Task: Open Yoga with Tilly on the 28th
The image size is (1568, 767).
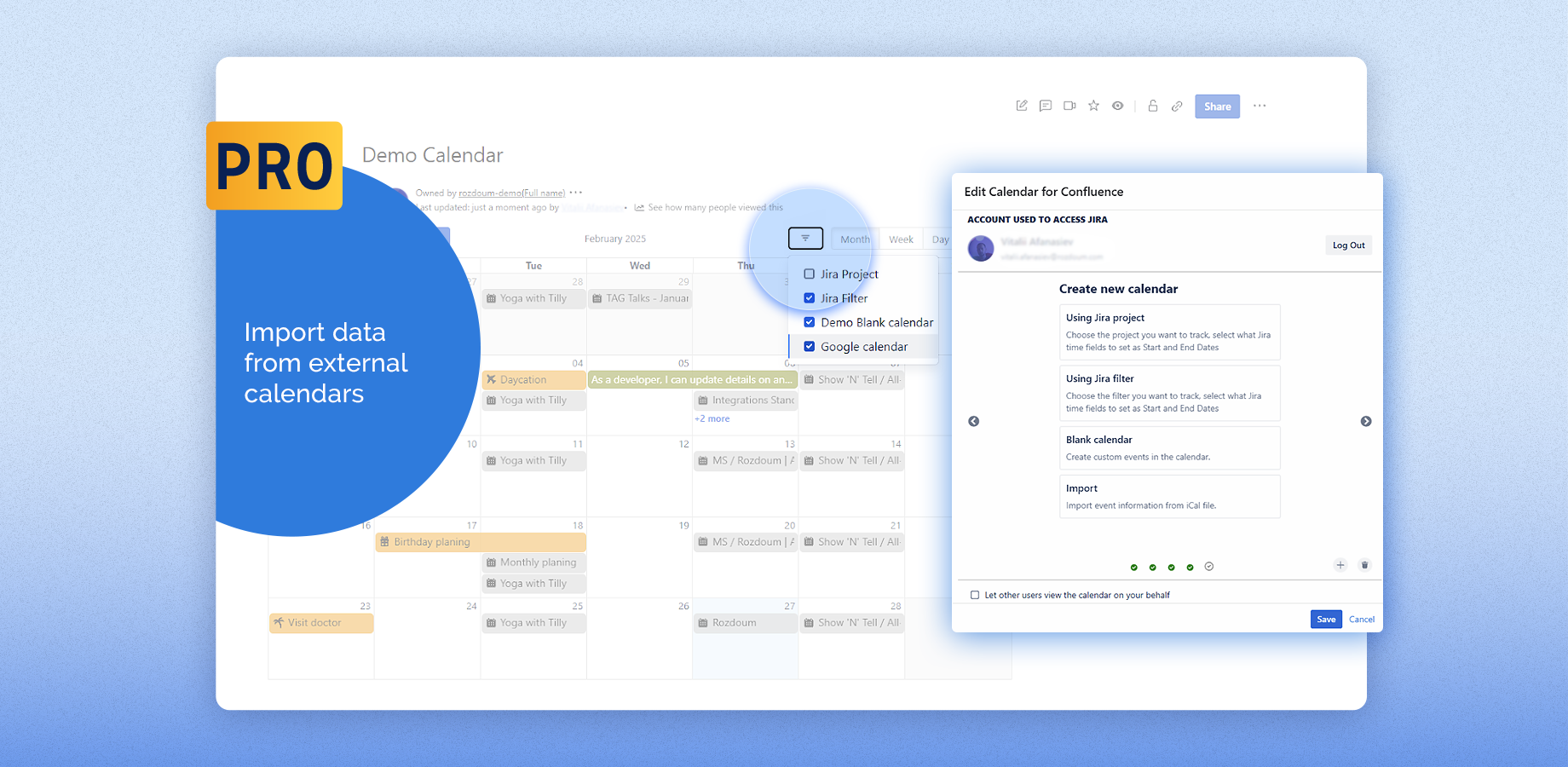Action: [534, 299]
